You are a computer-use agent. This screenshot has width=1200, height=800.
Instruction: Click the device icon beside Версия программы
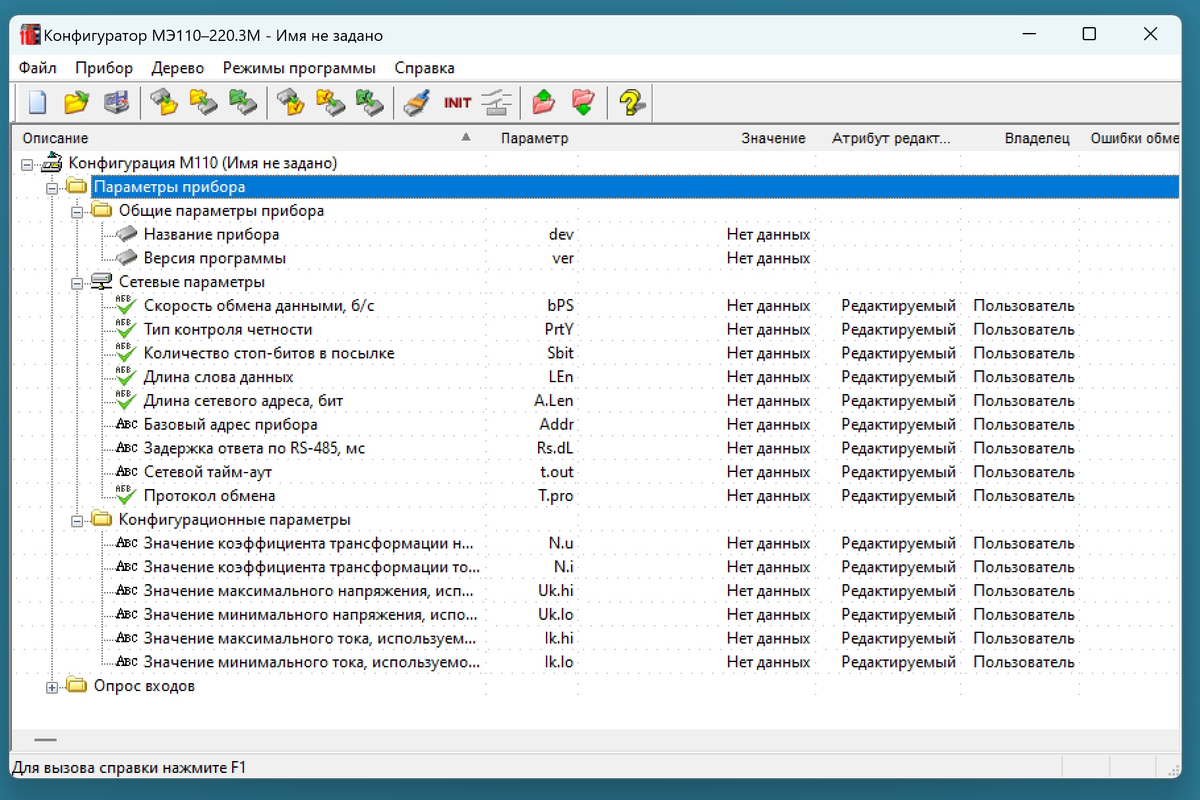[x=127, y=259]
